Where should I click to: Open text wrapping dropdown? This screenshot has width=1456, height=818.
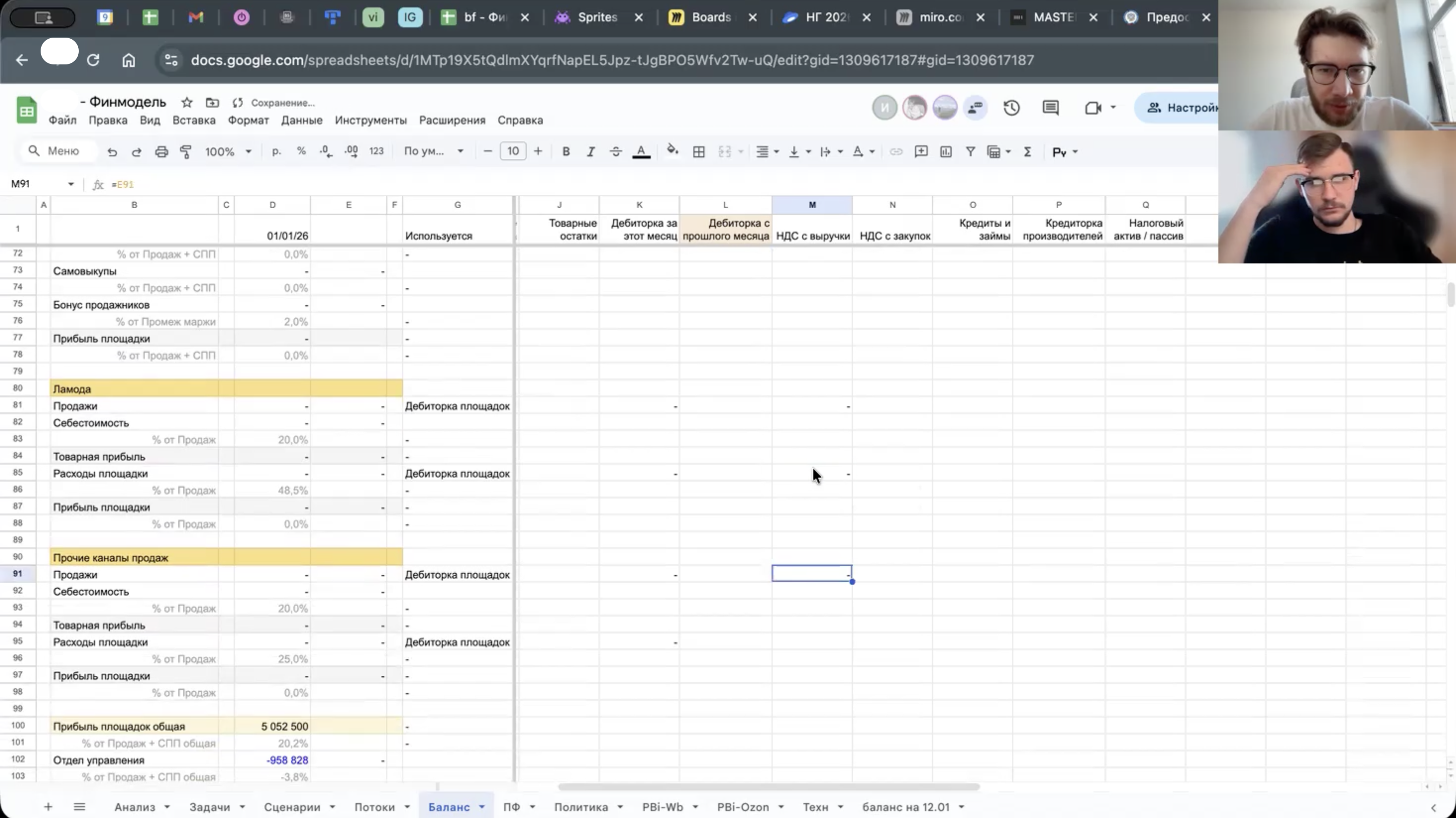831,152
